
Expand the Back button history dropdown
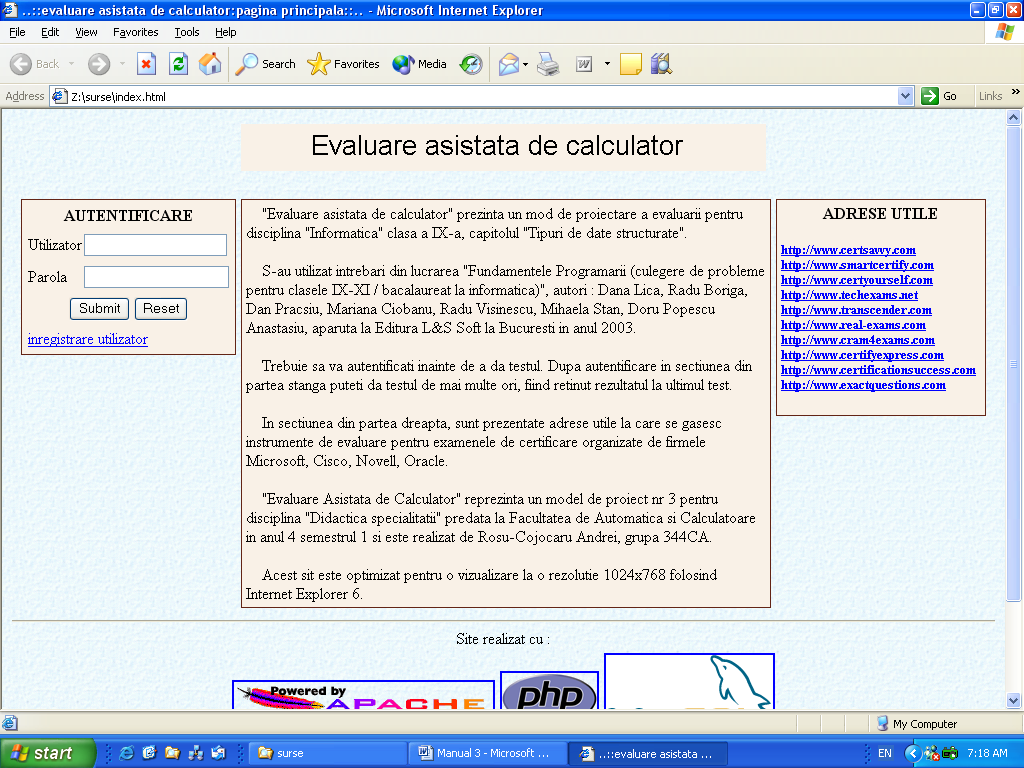(x=71, y=64)
